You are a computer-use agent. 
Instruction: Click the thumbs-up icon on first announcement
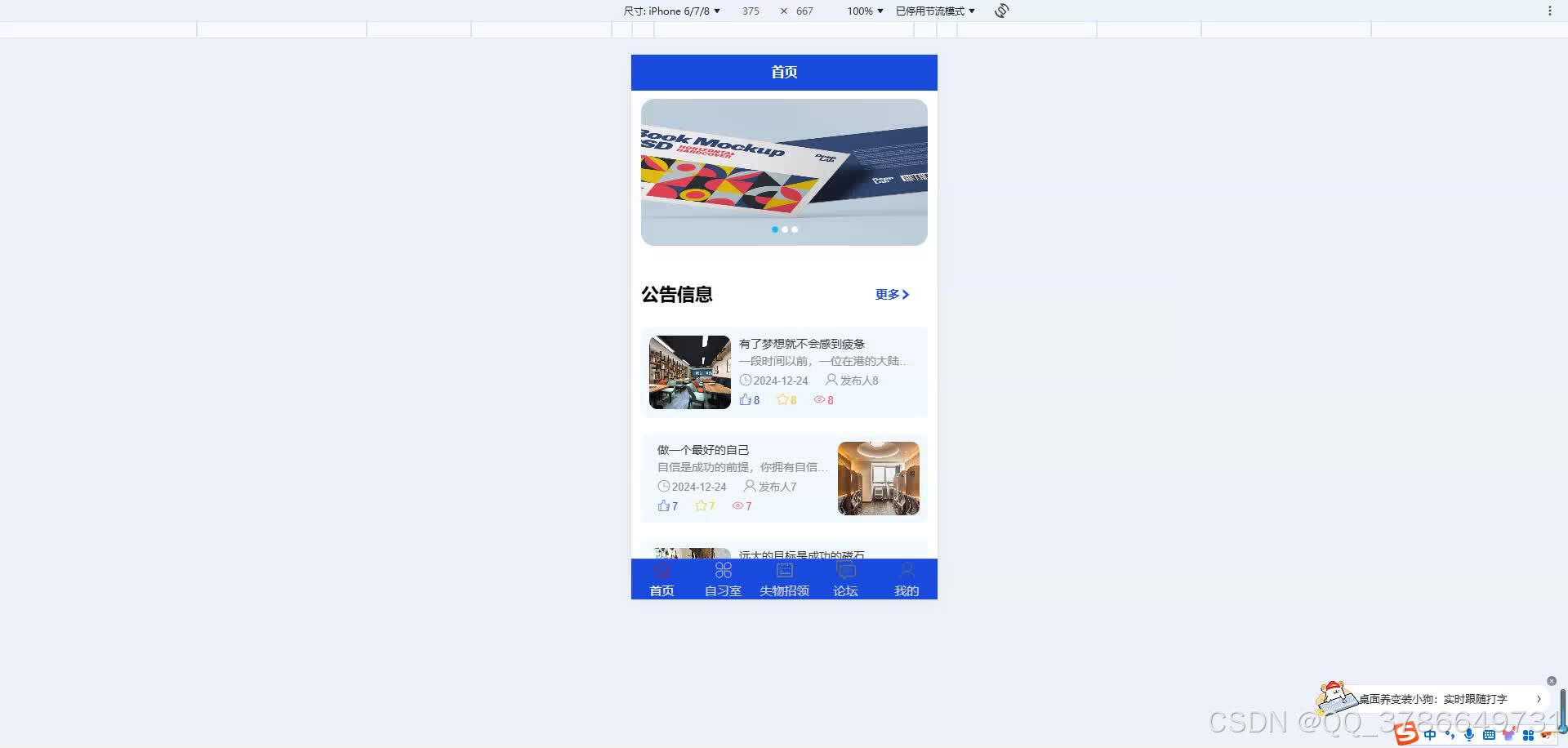pyautogui.click(x=745, y=399)
